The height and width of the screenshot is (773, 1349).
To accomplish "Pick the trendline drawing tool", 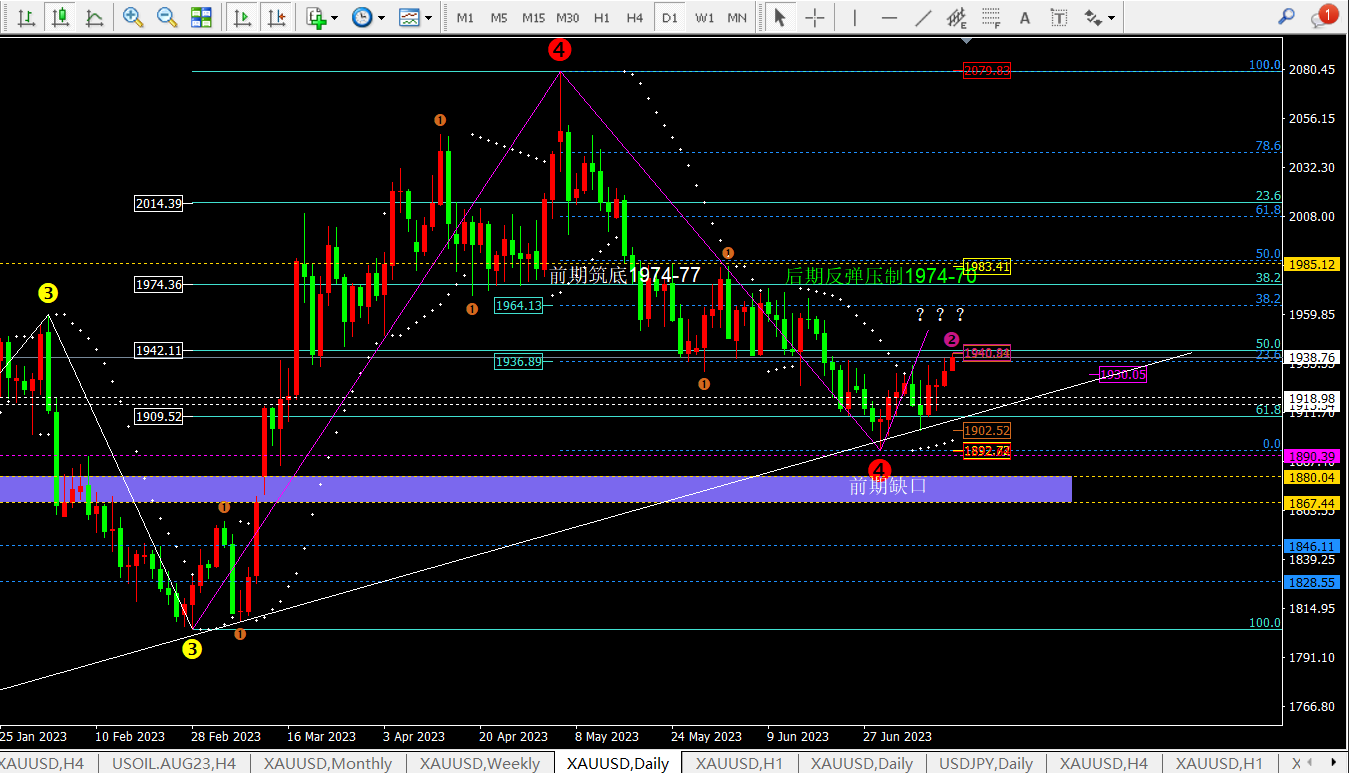I will [923, 17].
